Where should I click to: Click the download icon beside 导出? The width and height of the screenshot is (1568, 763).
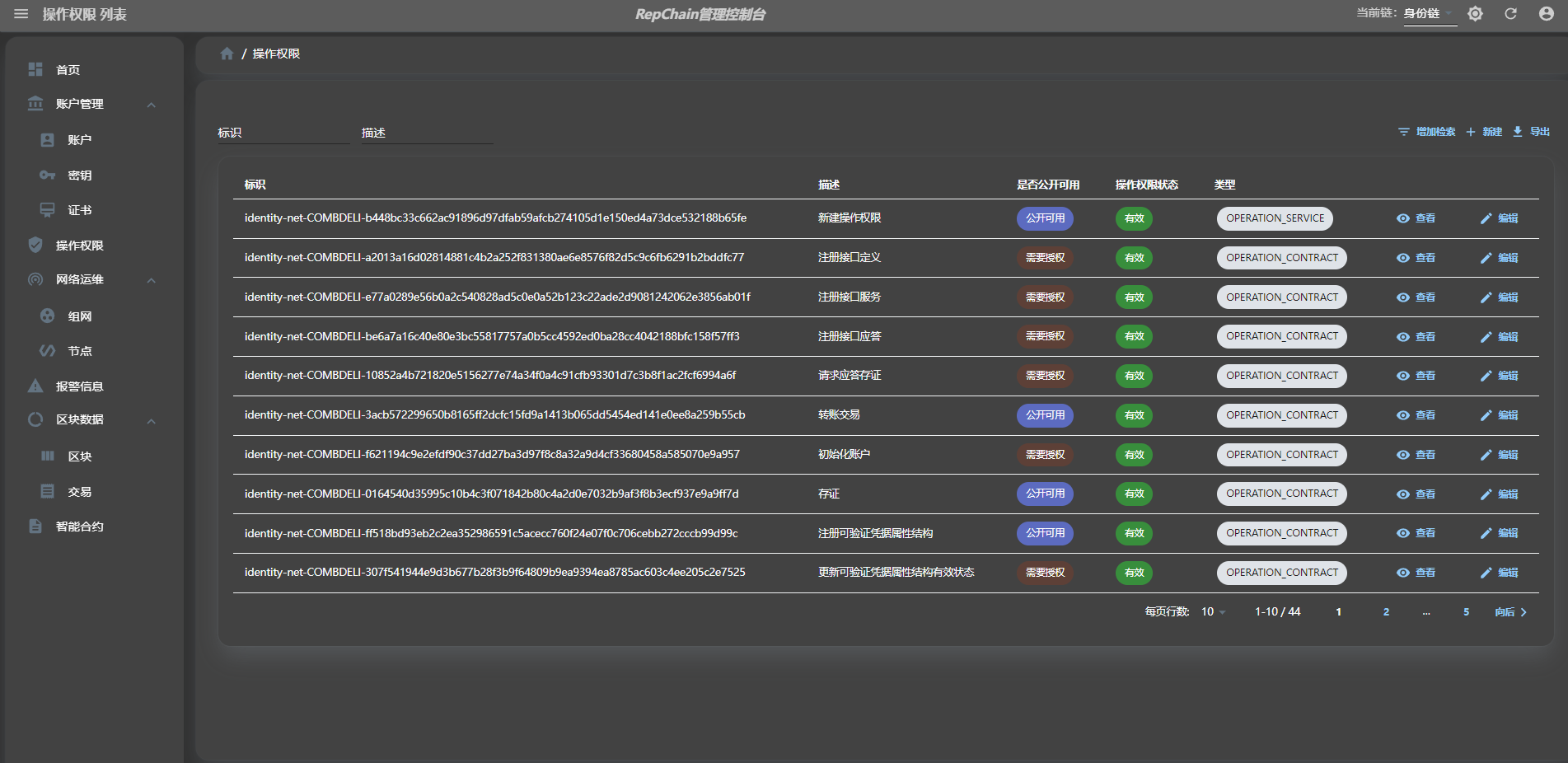(x=1518, y=132)
